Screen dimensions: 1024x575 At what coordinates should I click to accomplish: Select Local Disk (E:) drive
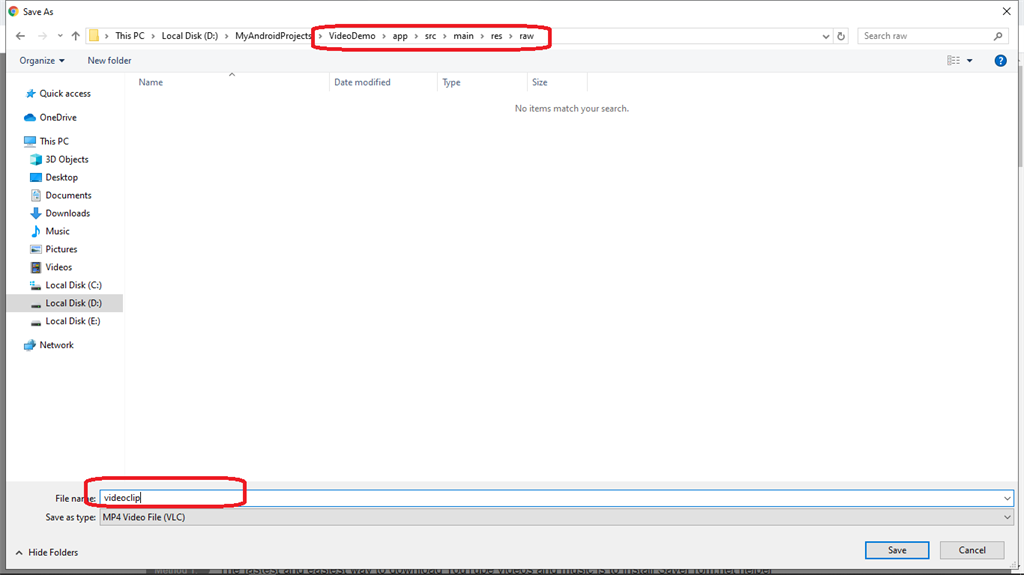(73, 321)
